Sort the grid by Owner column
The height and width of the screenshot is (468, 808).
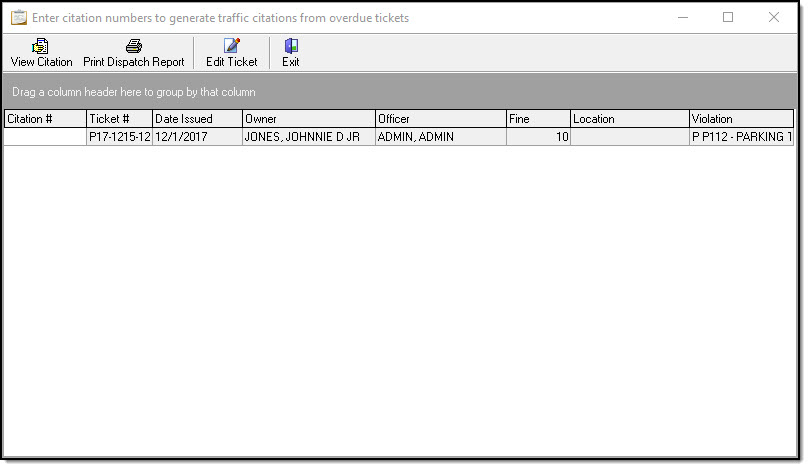click(x=307, y=119)
